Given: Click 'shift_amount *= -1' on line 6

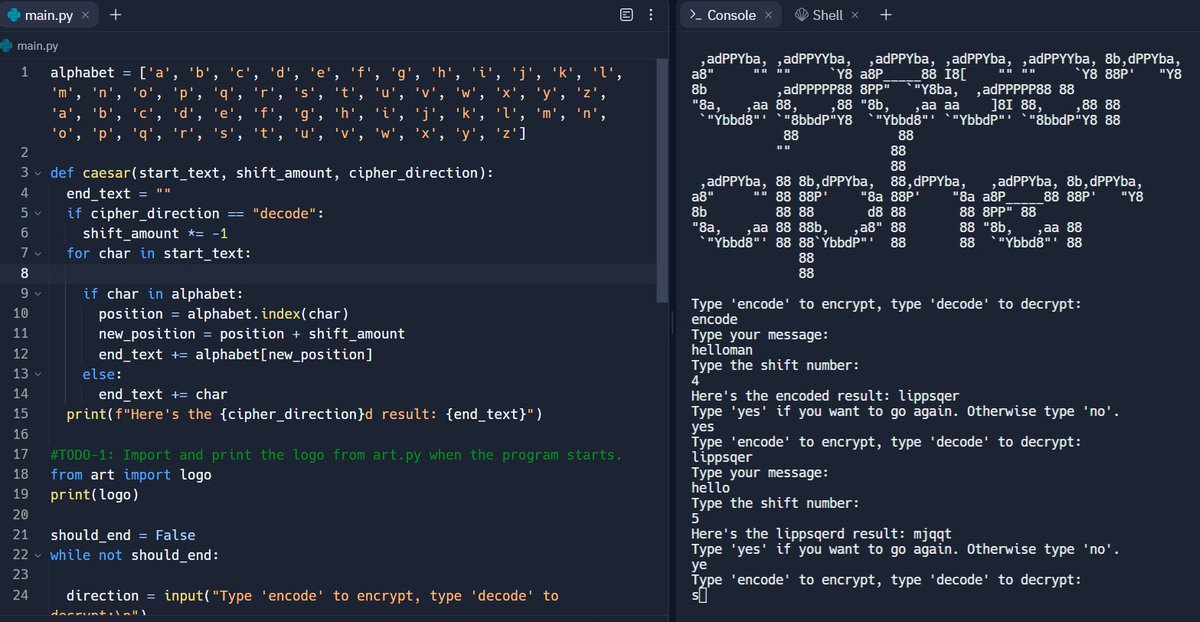Looking at the screenshot, I should 156,233.
